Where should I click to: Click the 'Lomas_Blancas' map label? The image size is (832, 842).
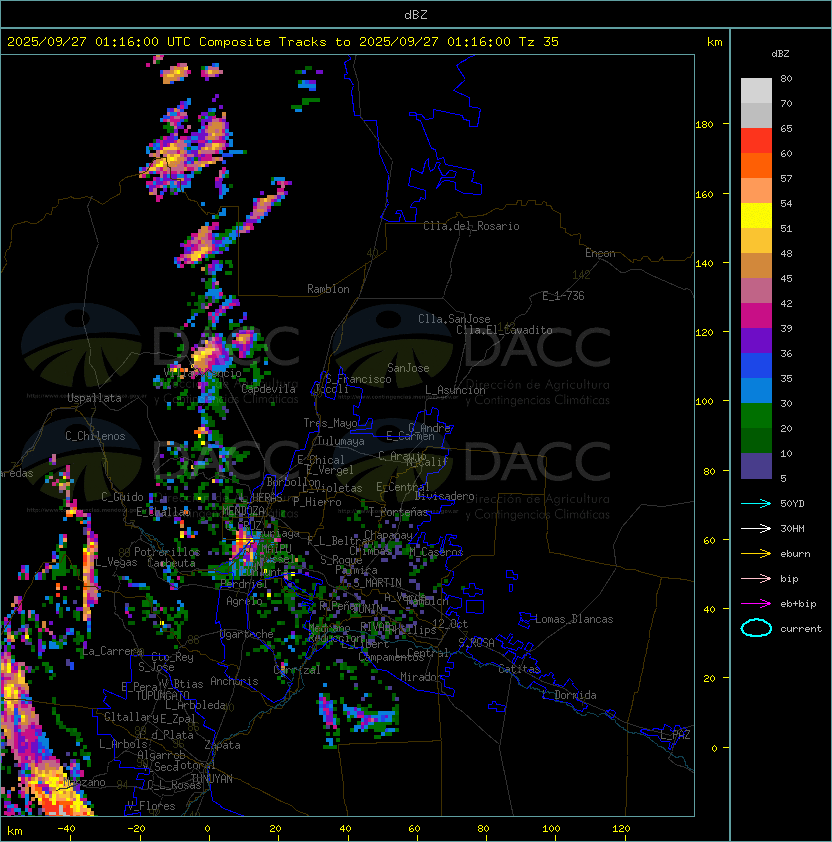[574, 619]
